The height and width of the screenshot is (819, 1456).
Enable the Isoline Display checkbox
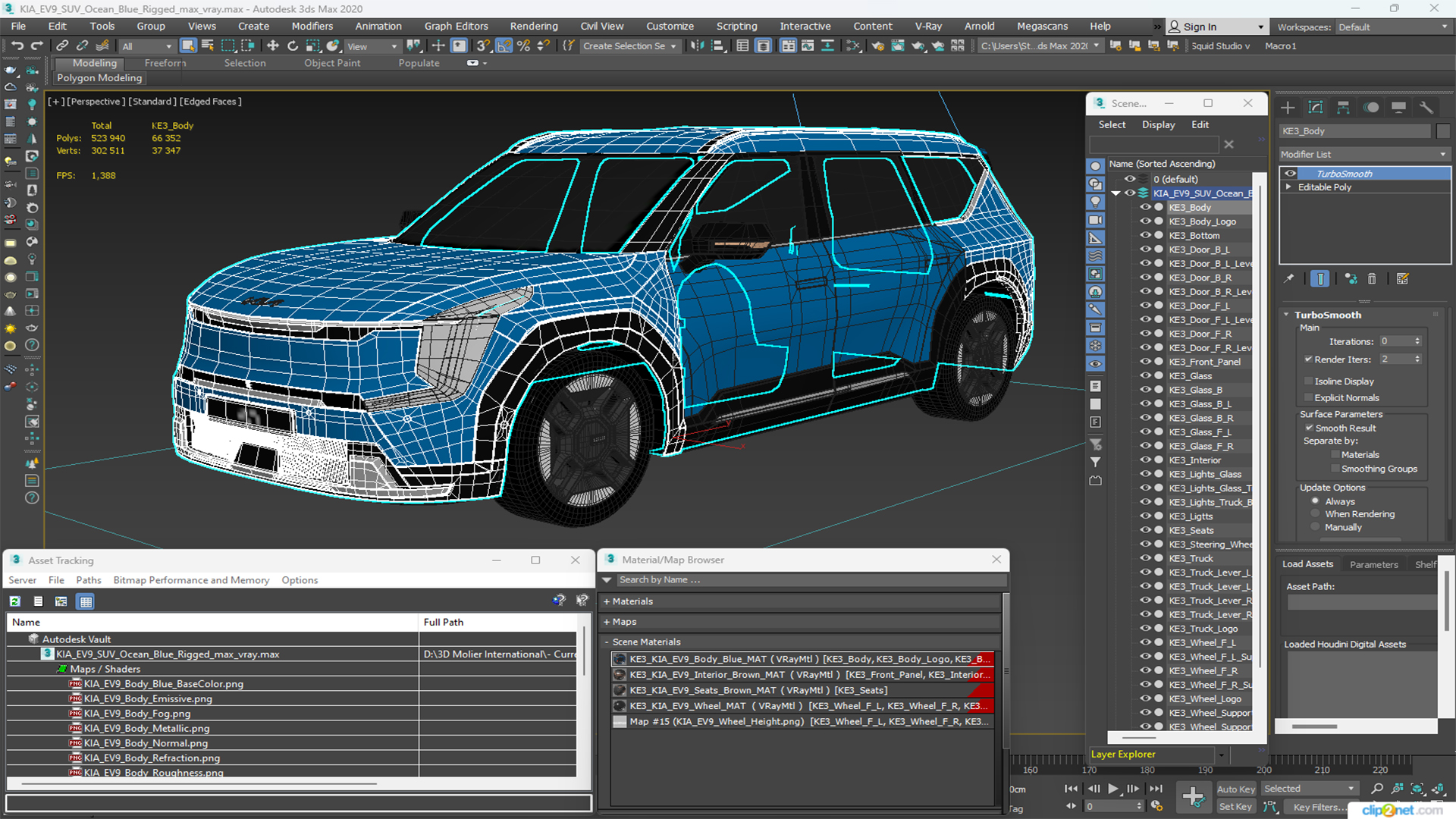1308,381
